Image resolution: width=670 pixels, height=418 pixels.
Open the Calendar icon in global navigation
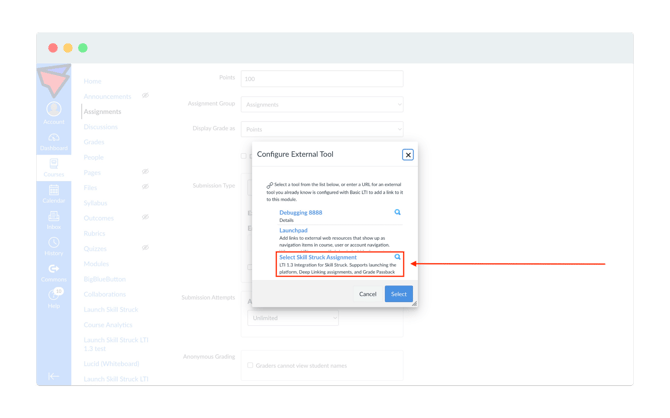[54, 190]
